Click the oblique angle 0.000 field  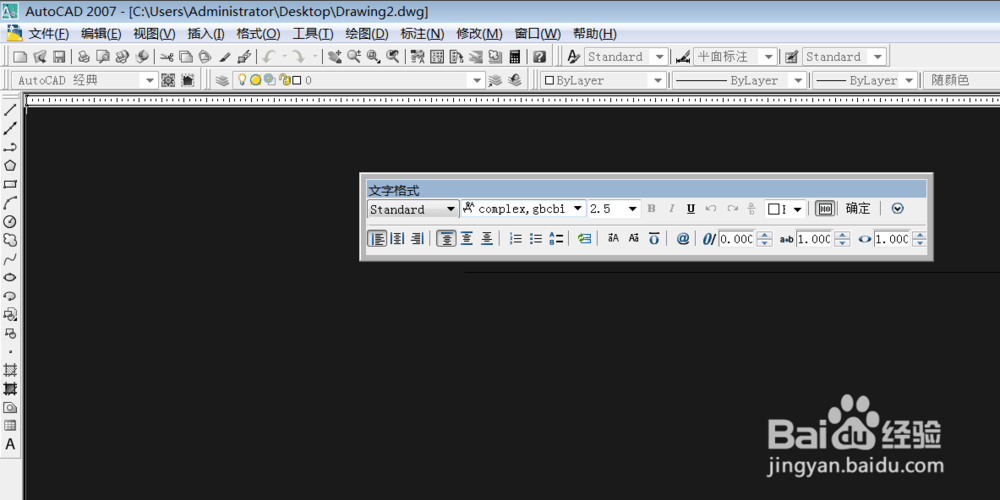click(x=737, y=239)
